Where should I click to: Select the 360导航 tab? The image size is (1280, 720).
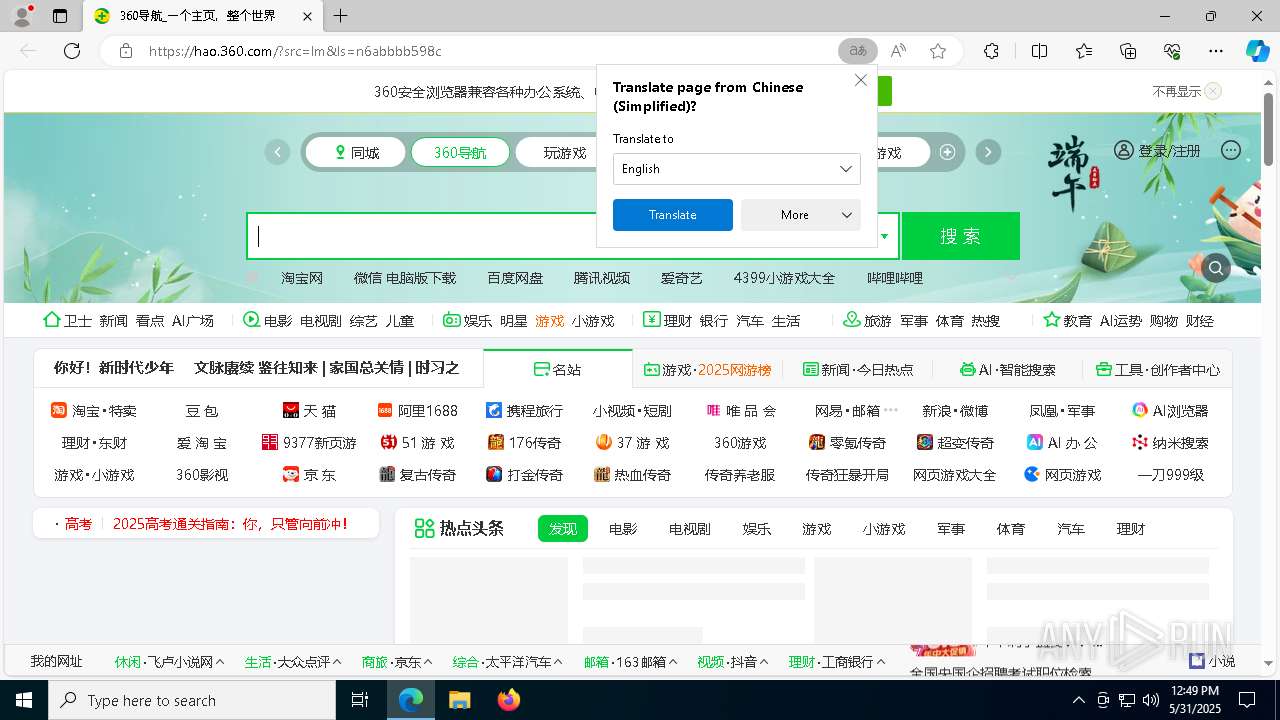click(460, 152)
